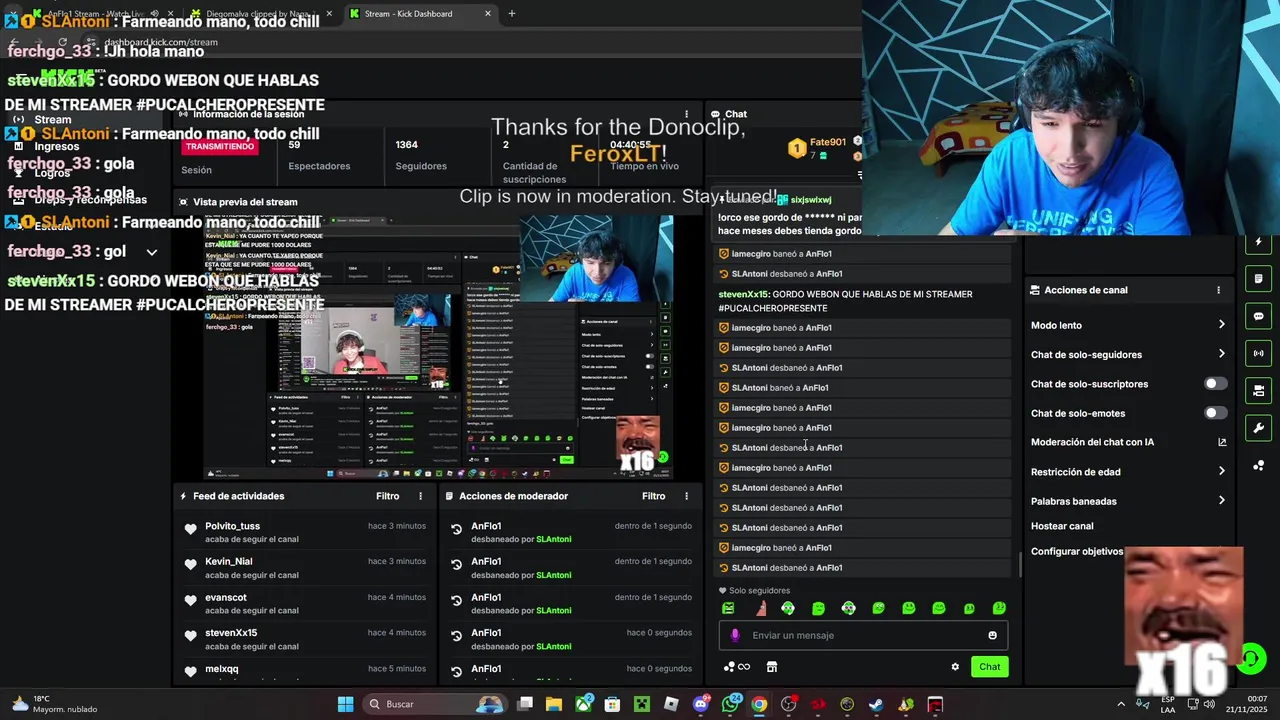Open Stream in the sidebar menu
This screenshot has width=1280, height=720.
(x=52, y=120)
